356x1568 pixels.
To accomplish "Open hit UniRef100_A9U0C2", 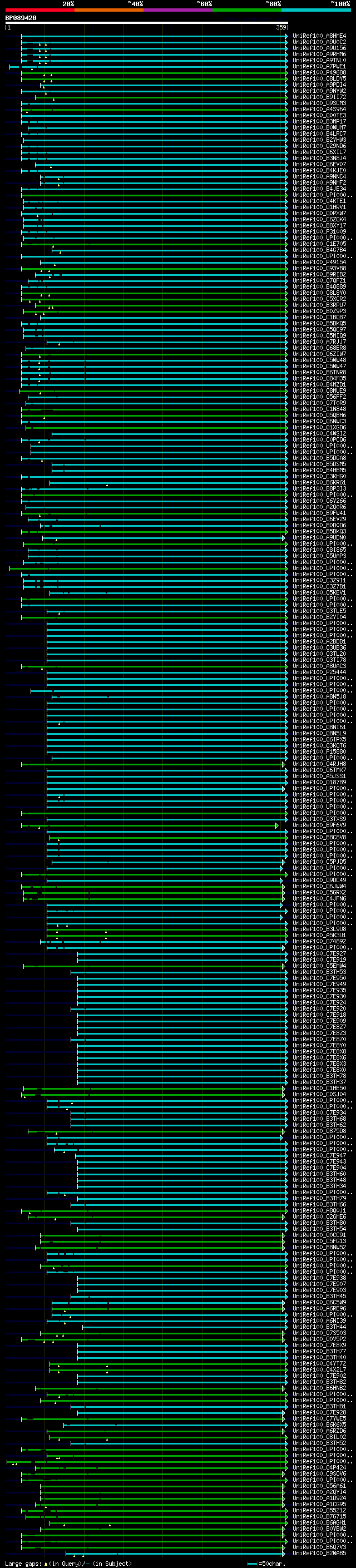I will pos(319,42).
